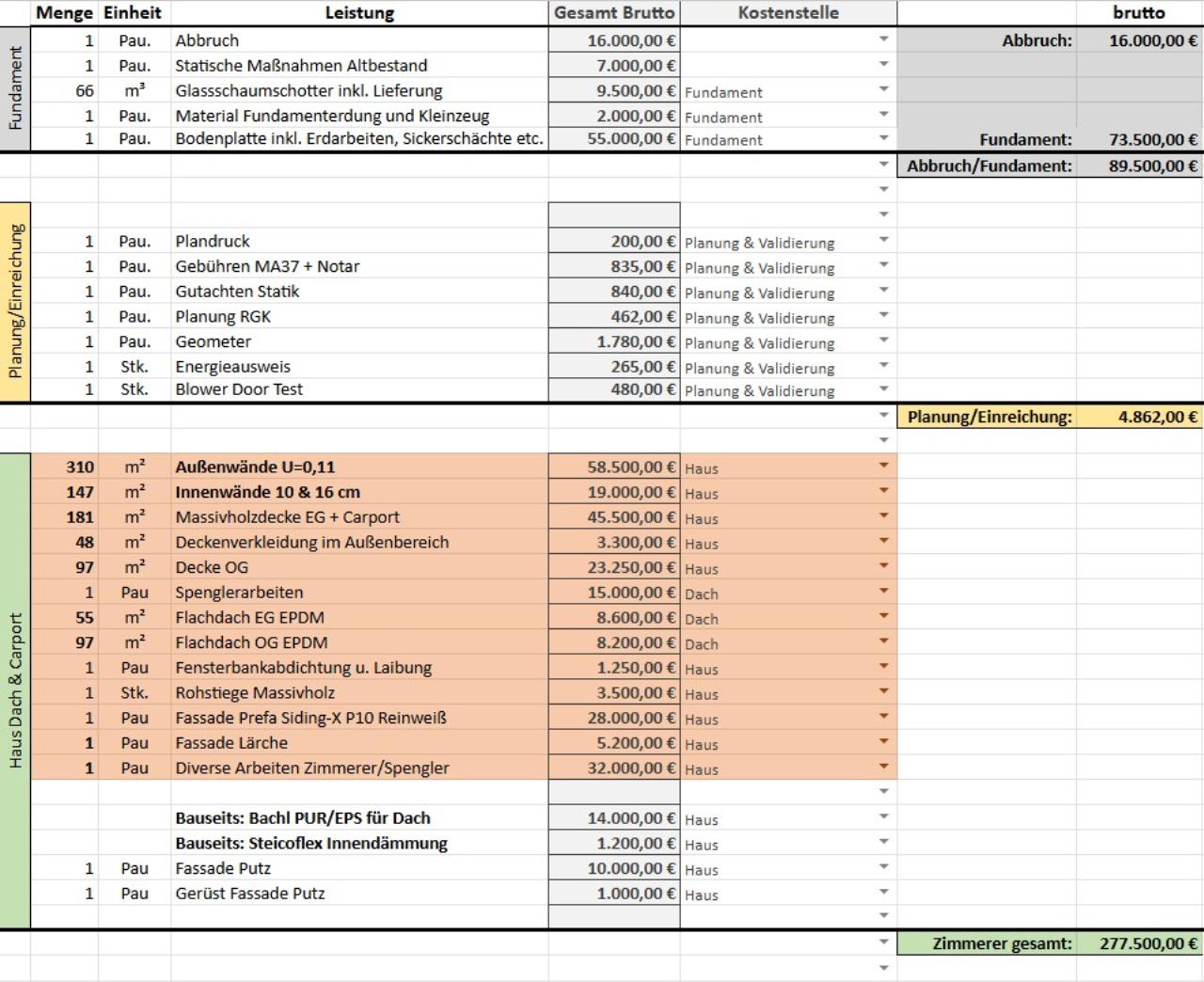Open Kostenstelle dropdown for Glassschaumschotter row
Viewport: 1204px width, 982px height.
[883, 89]
